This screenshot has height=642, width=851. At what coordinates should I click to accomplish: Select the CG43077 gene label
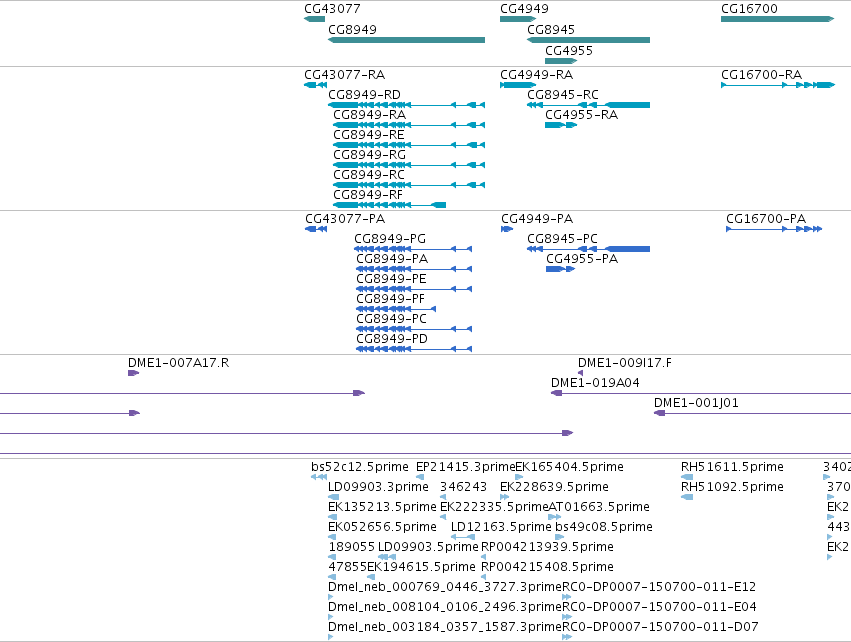click(x=332, y=9)
